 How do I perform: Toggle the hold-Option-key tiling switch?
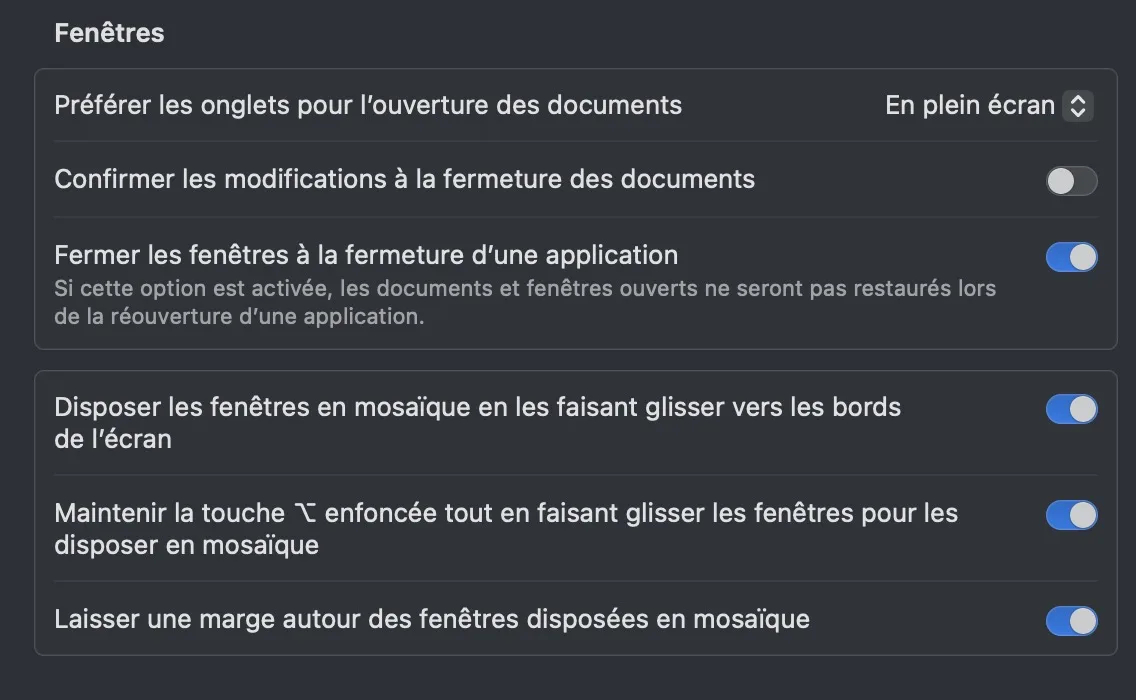tap(1071, 515)
